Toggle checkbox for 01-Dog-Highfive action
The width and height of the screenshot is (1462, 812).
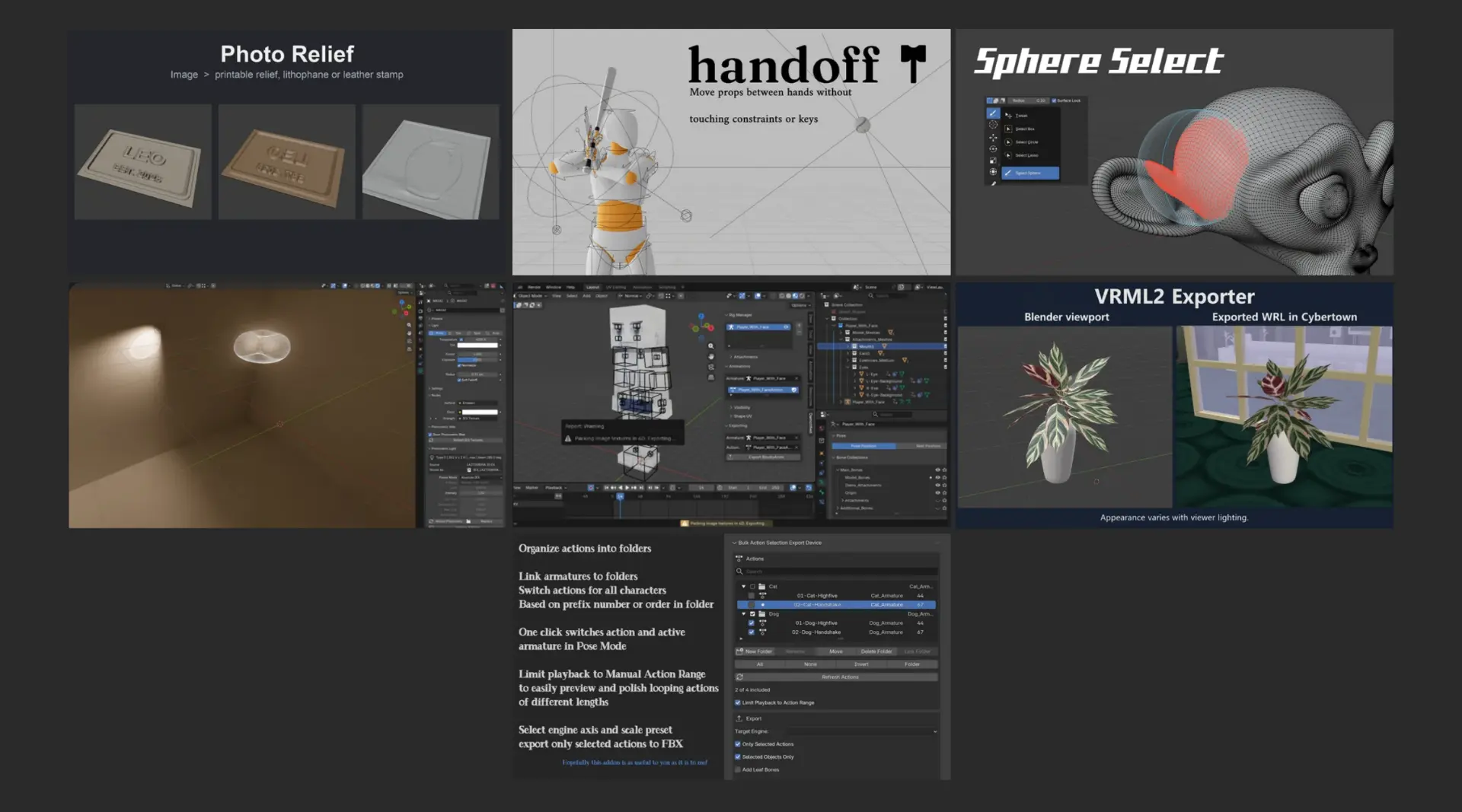pos(752,623)
